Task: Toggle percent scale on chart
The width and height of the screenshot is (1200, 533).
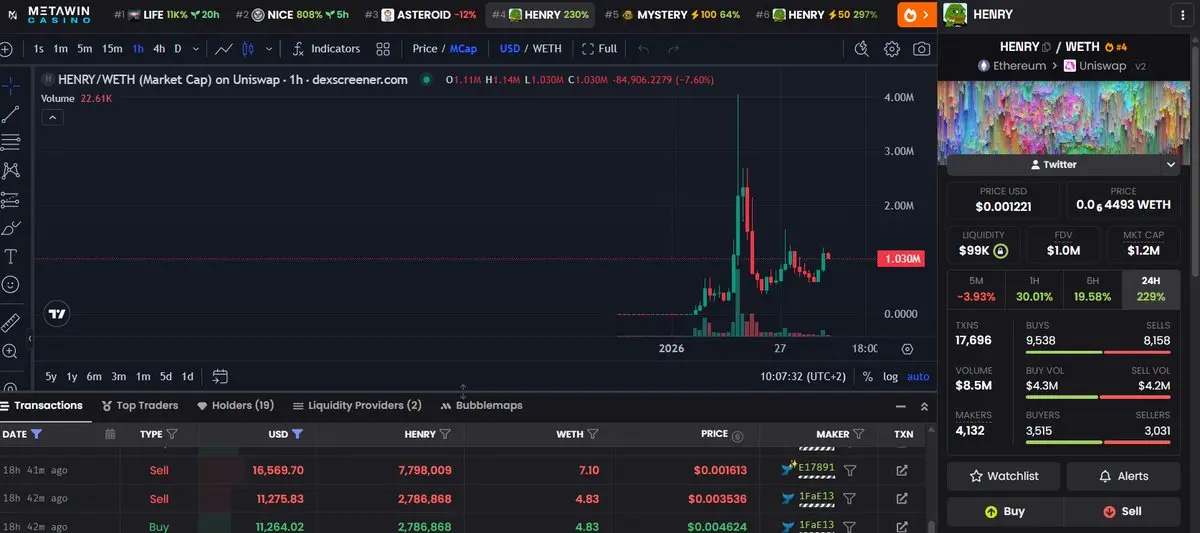Action: (867, 377)
